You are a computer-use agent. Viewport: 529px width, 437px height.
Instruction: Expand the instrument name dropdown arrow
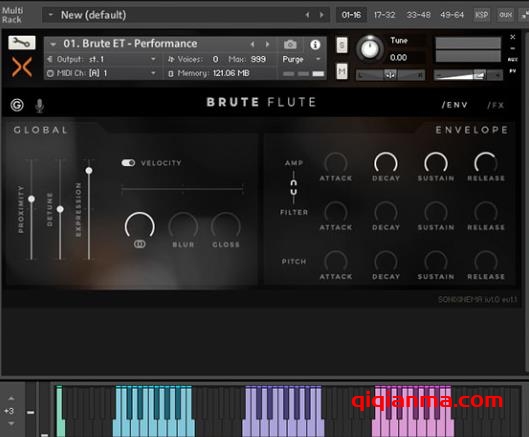(53, 44)
